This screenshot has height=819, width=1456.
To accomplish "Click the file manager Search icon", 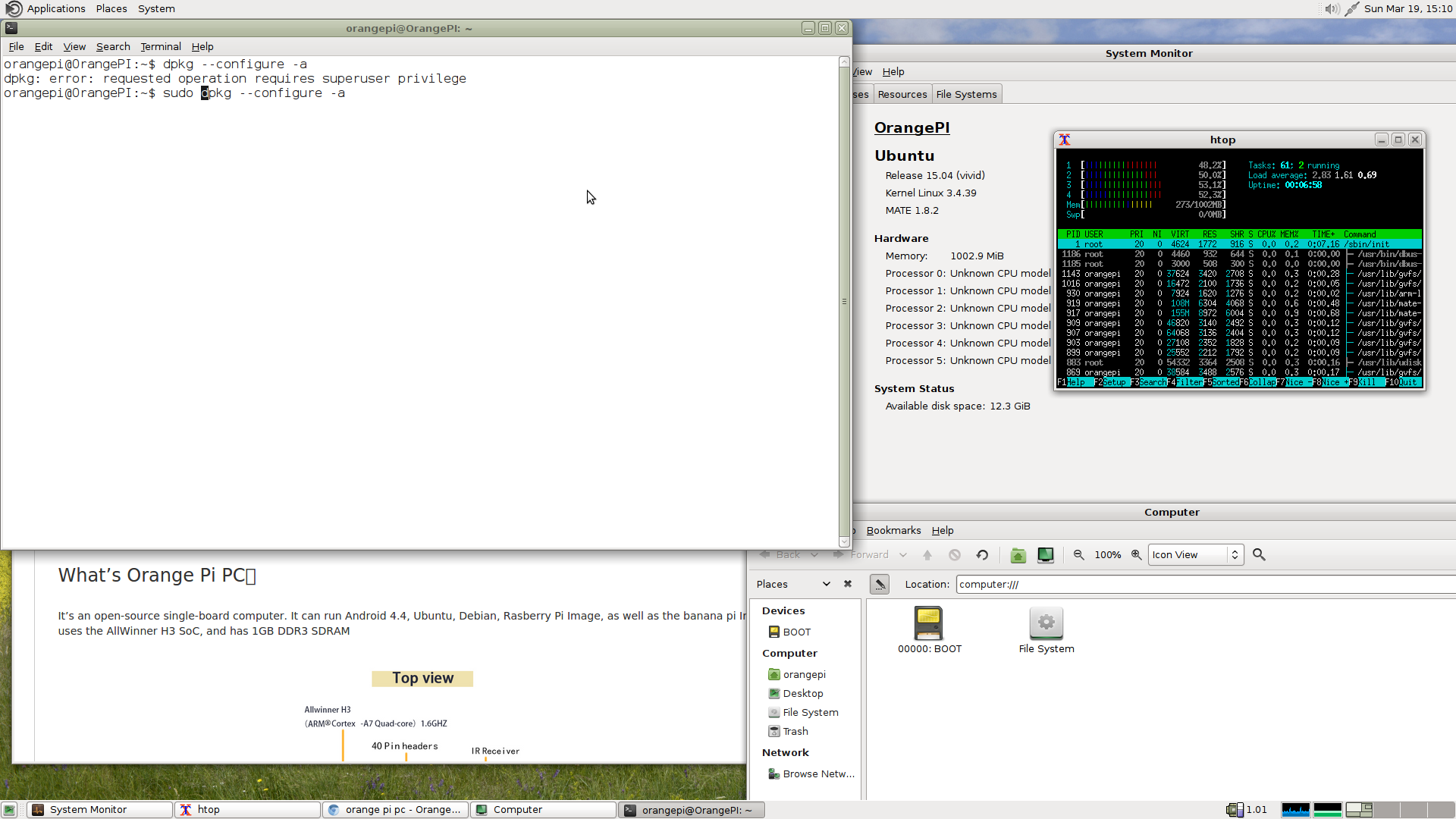I will [x=1259, y=554].
